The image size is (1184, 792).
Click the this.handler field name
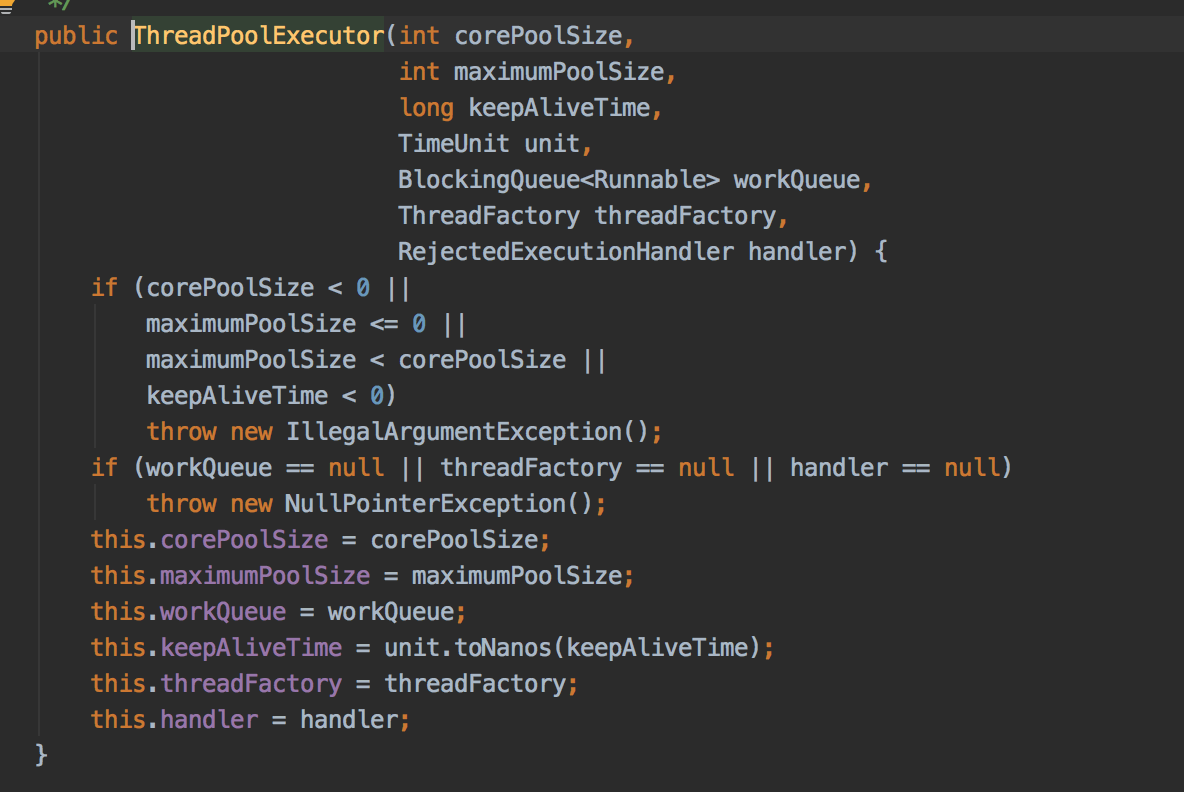[x=209, y=720]
